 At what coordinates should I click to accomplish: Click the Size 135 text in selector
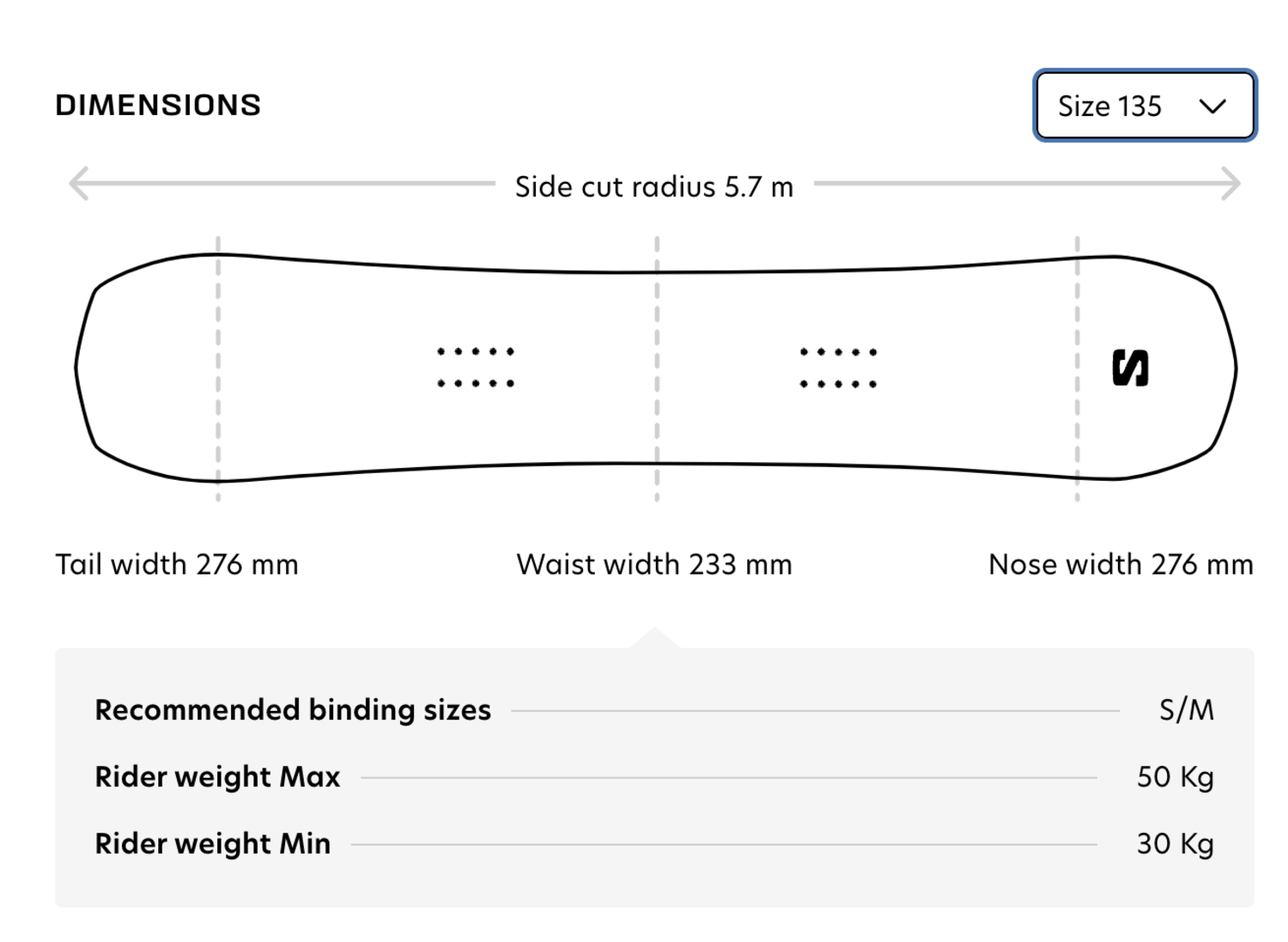(x=1109, y=106)
